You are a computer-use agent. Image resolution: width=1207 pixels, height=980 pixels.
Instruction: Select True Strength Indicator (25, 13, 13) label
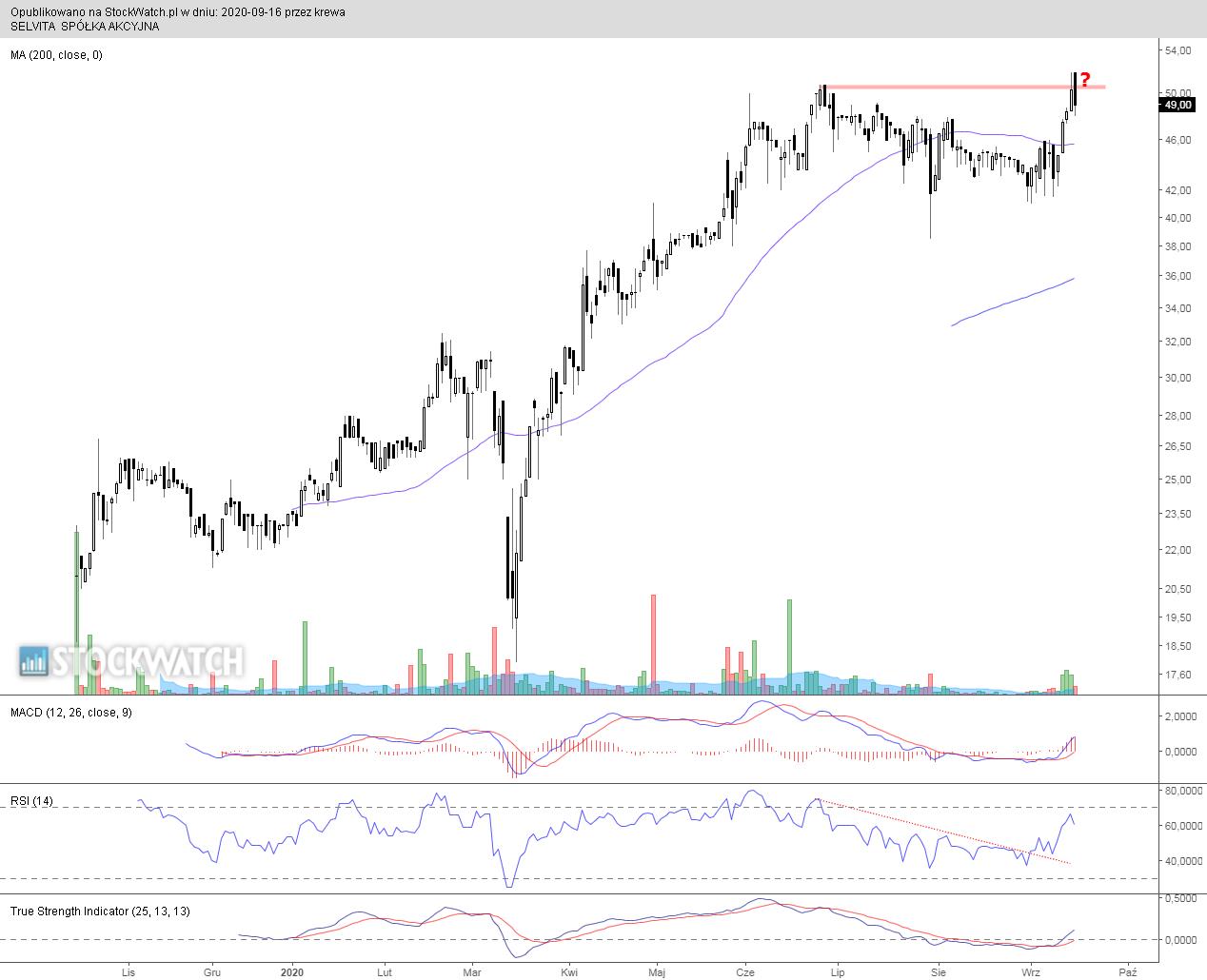100,911
